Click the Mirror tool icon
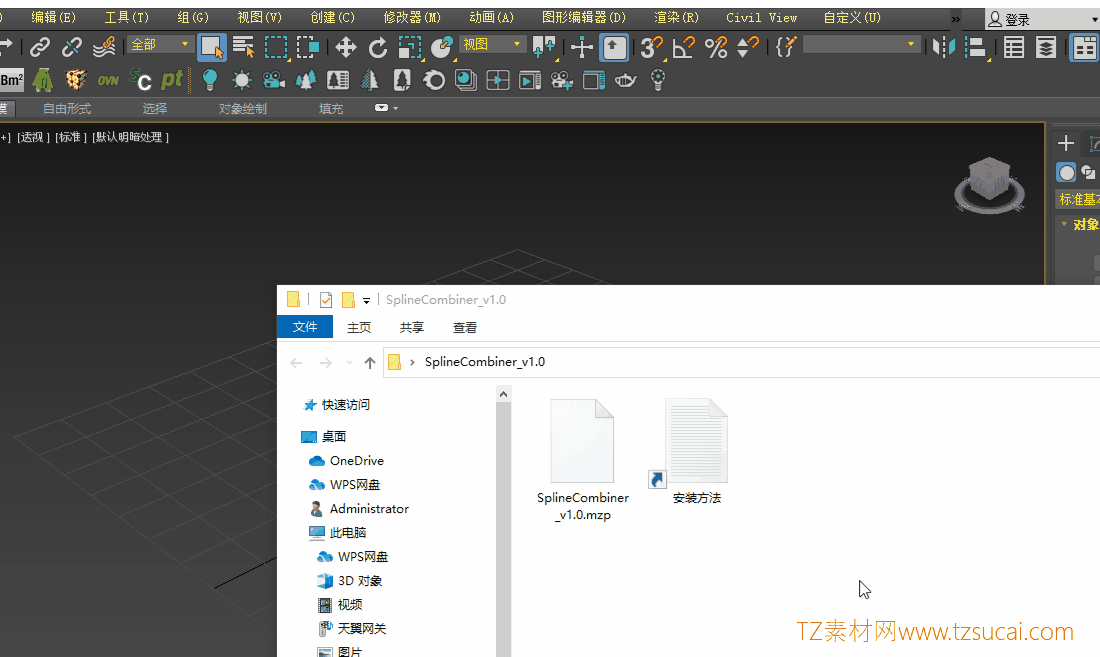 coord(944,47)
